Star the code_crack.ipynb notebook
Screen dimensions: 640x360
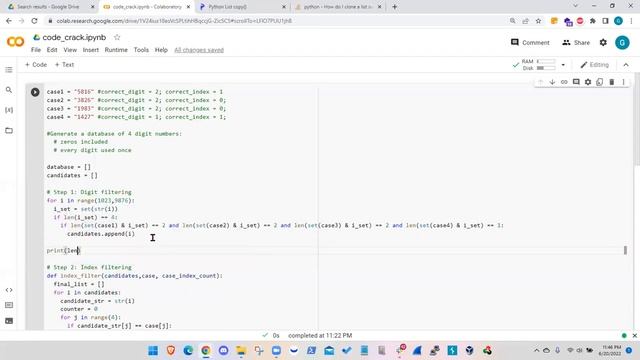117,37
